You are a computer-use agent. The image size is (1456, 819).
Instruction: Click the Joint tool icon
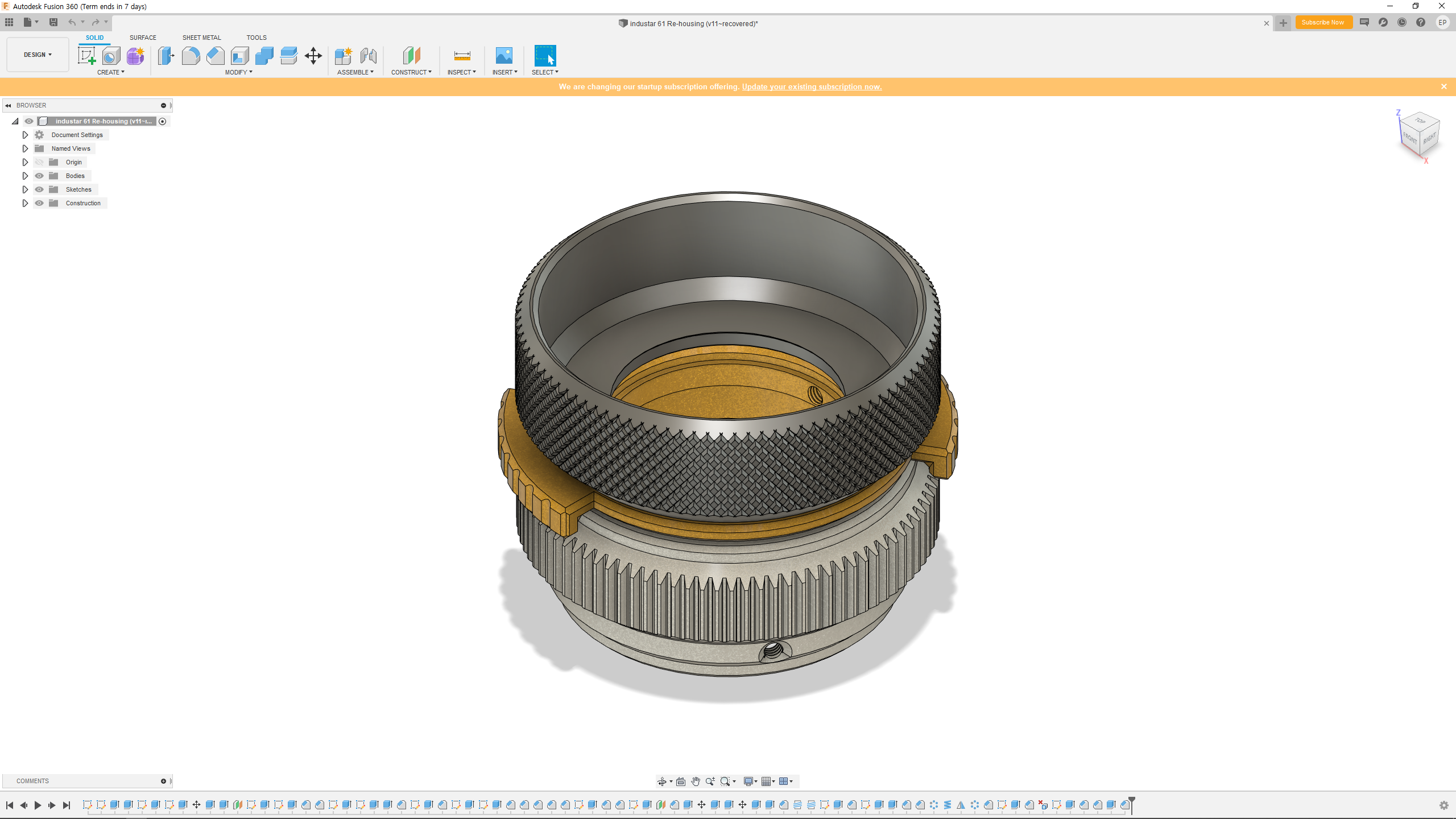coord(368,56)
